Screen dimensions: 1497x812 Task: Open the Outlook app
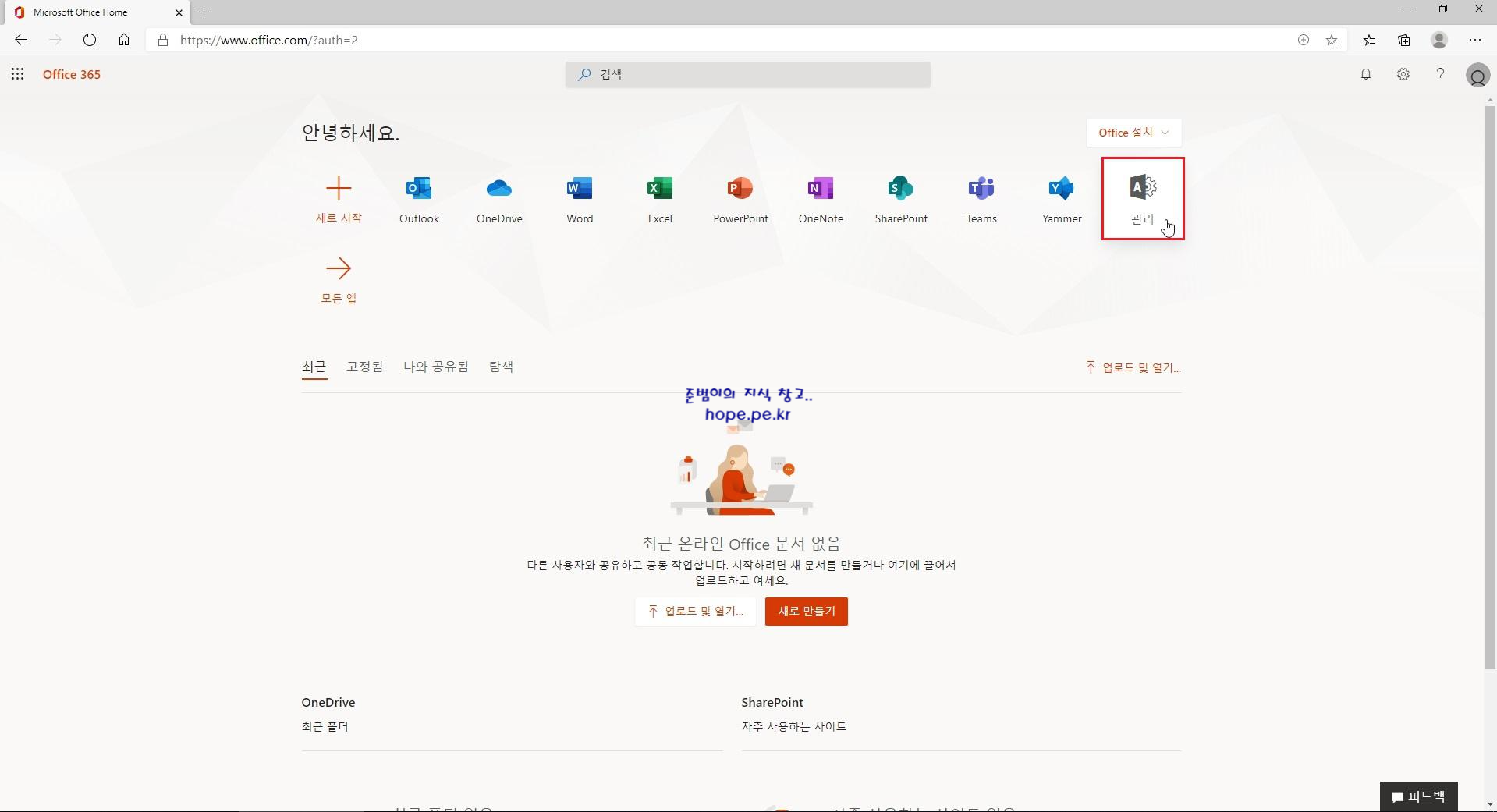[419, 198]
